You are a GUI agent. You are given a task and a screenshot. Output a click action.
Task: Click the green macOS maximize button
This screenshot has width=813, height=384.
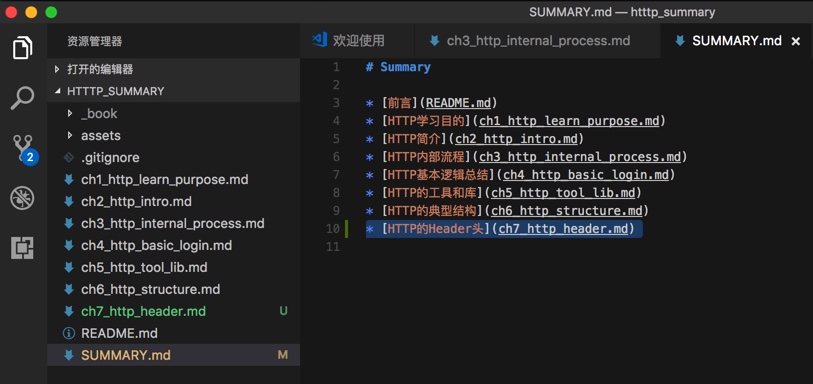tap(51, 12)
